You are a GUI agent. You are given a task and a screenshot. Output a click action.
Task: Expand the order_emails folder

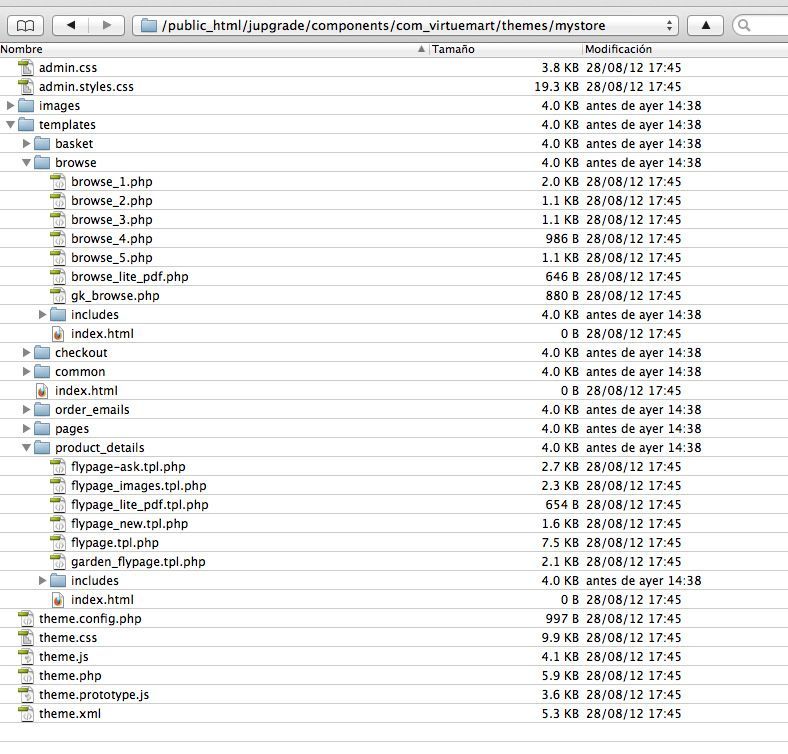[x=26, y=410]
